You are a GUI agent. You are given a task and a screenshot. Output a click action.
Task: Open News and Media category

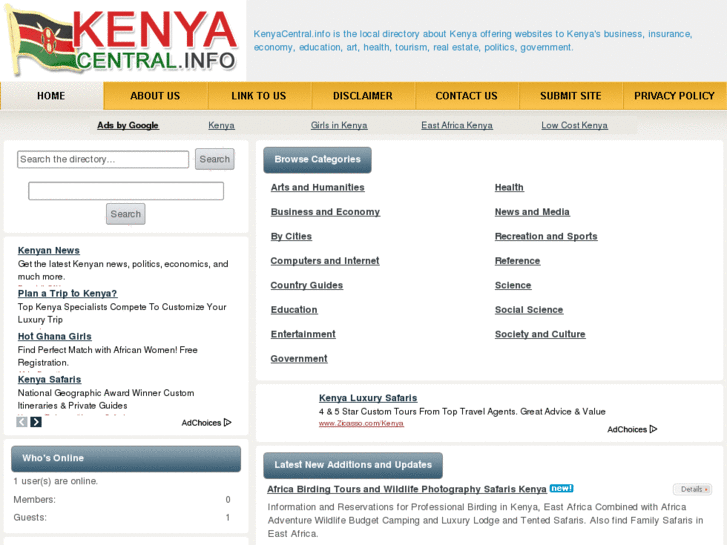pos(532,212)
